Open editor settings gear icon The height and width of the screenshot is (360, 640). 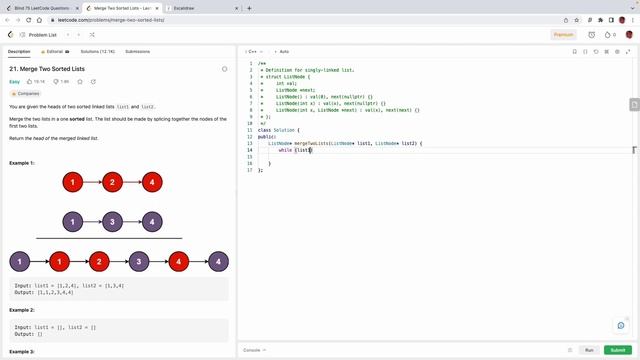click(617, 52)
